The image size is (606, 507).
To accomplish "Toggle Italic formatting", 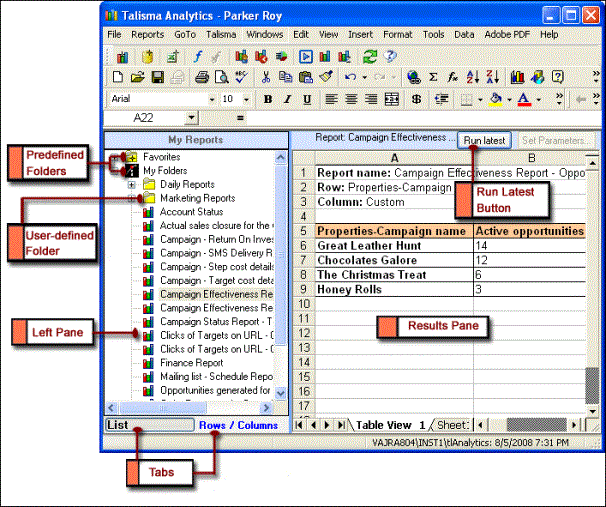I will click(287, 99).
